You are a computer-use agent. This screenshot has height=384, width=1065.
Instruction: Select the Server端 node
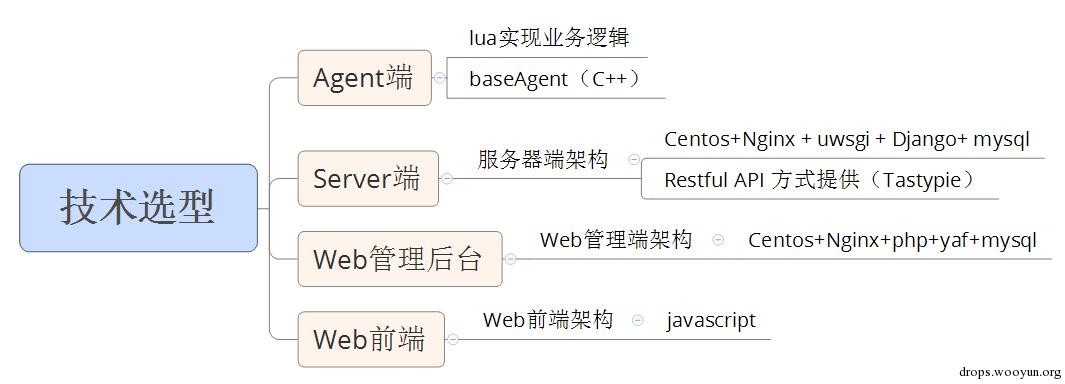368,179
